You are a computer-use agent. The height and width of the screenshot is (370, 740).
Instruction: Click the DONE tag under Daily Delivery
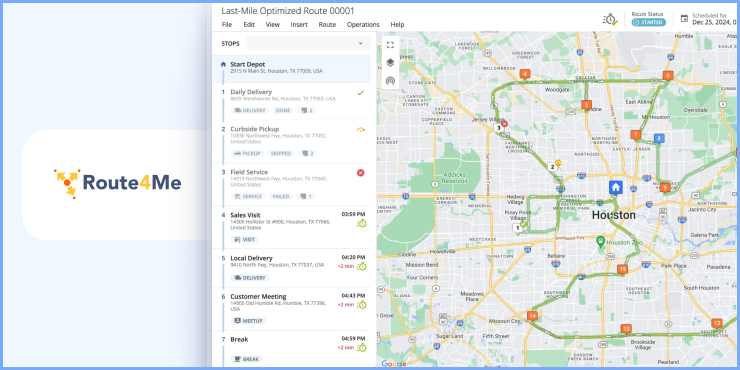point(283,110)
